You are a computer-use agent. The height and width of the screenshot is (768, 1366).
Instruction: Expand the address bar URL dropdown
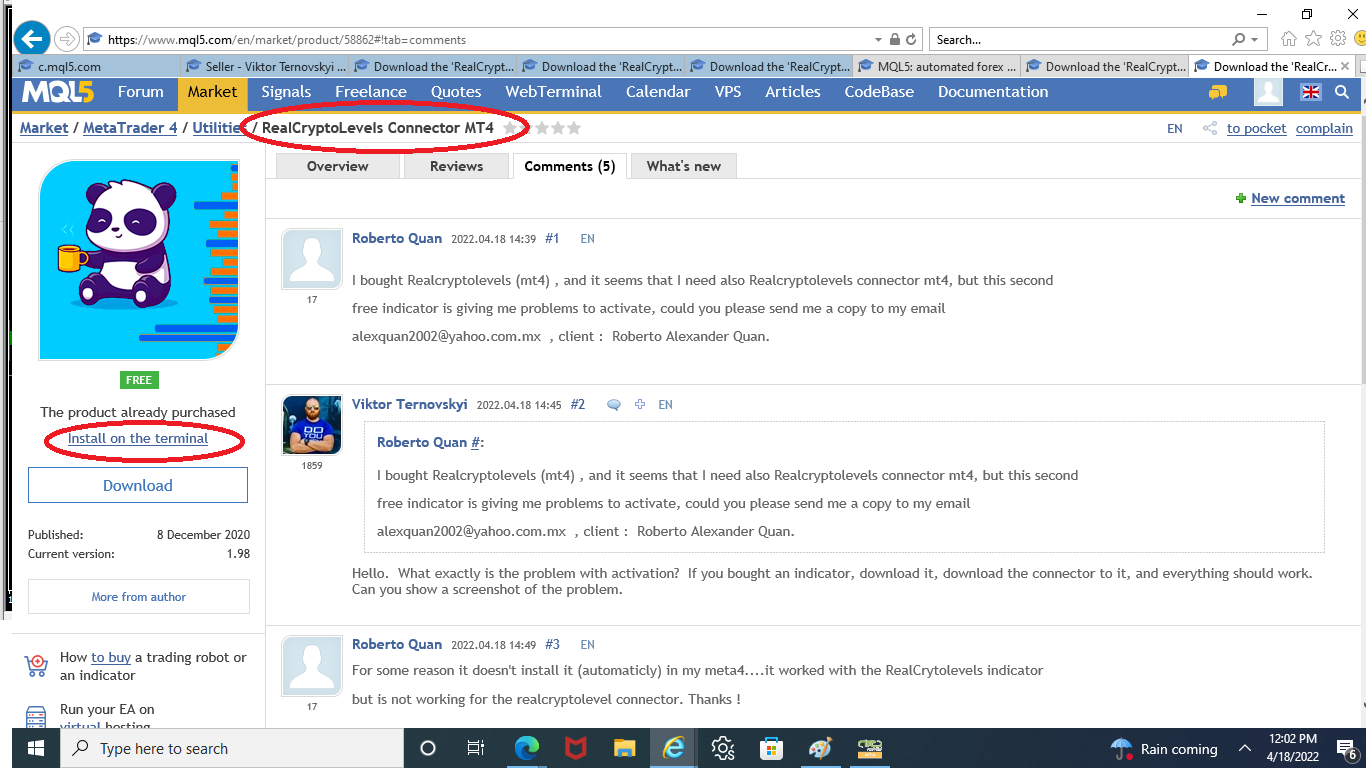pos(879,40)
